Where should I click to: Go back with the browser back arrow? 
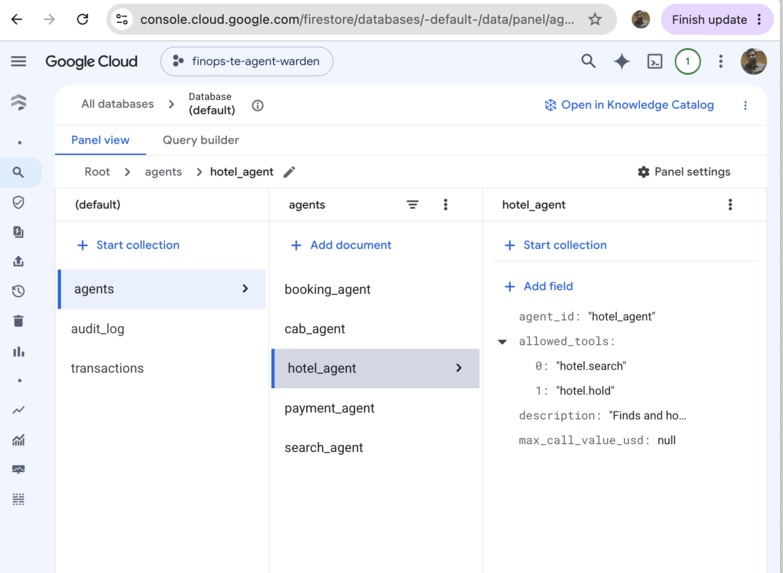click(17, 19)
